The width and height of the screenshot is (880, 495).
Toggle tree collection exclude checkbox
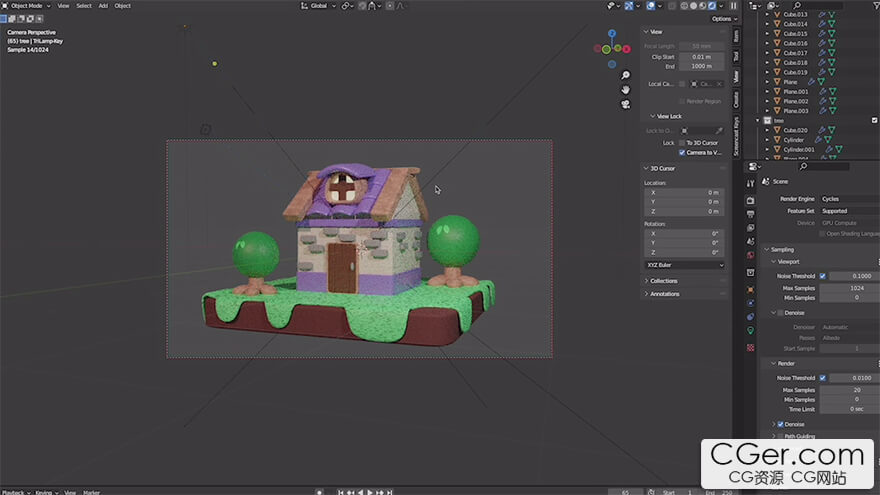tap(874, 121)
